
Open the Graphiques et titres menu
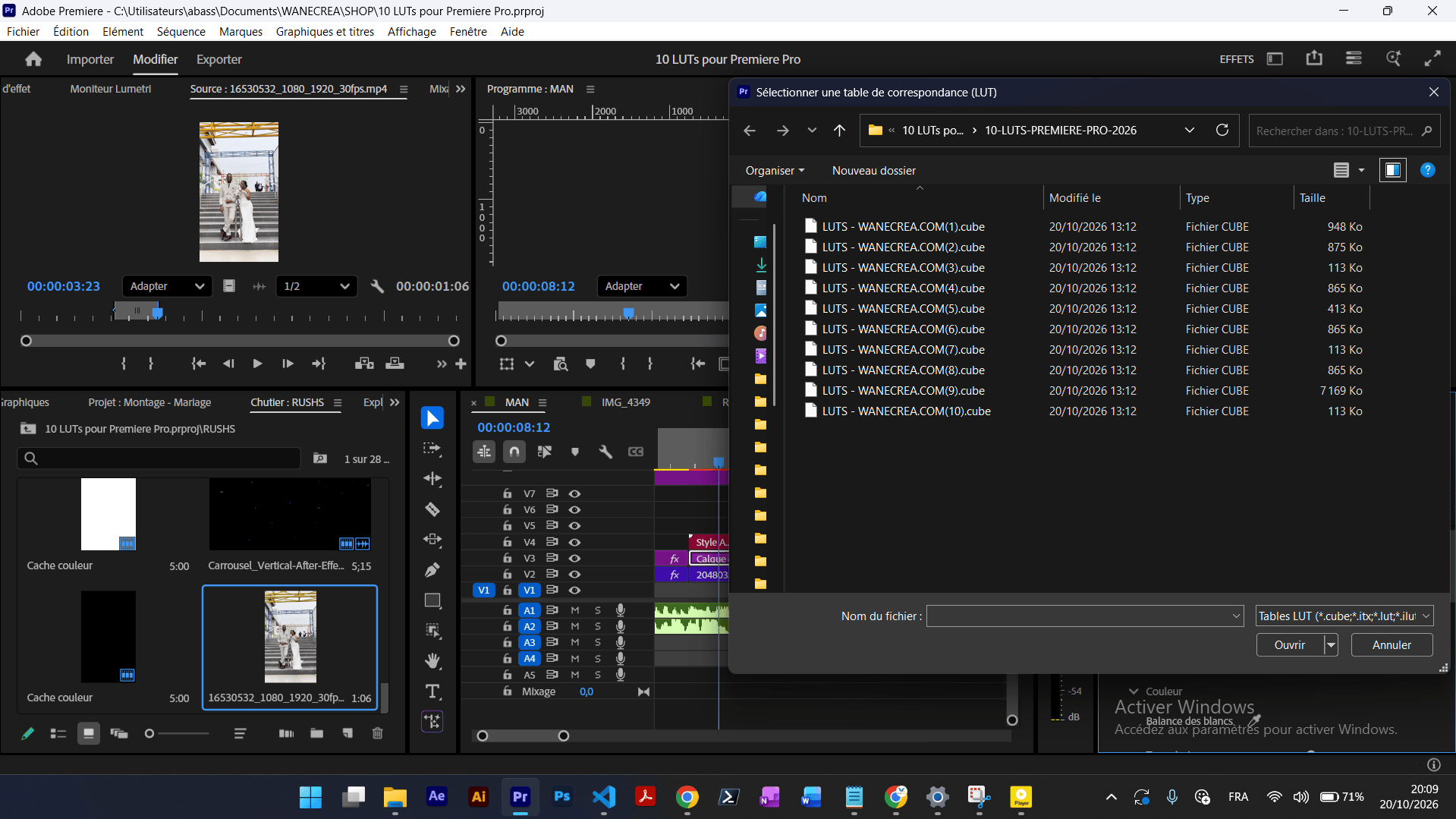325,32
